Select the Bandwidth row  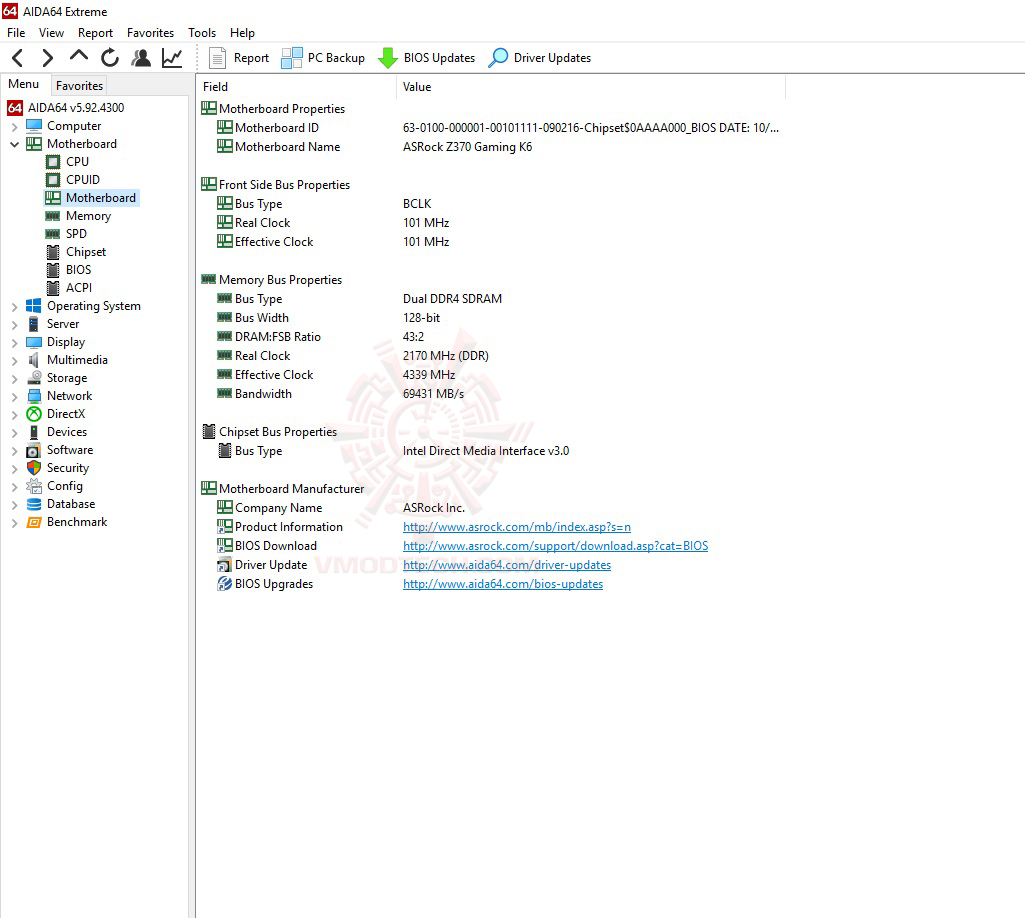[490, 394]
